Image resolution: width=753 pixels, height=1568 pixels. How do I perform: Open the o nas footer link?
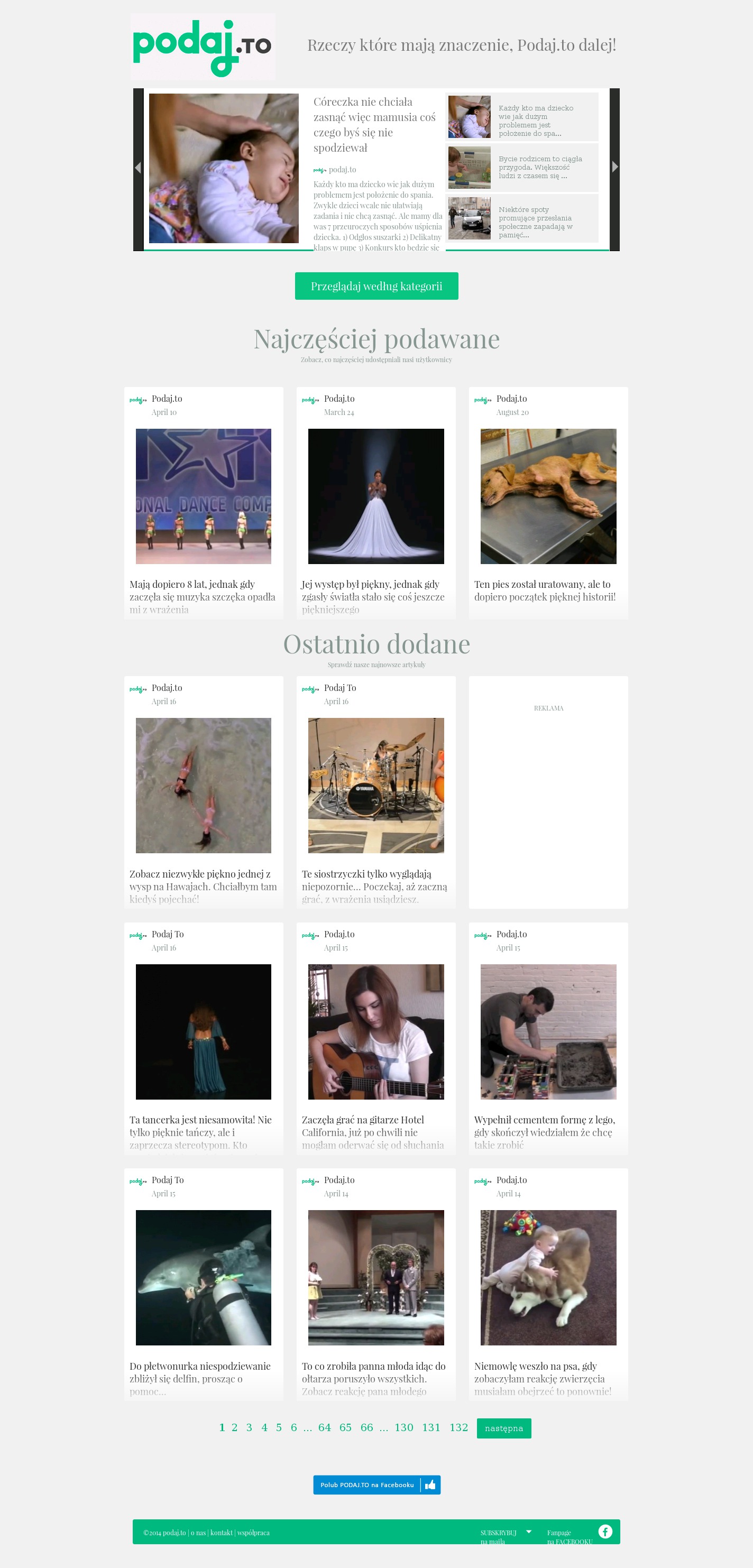click(198, 1533)
